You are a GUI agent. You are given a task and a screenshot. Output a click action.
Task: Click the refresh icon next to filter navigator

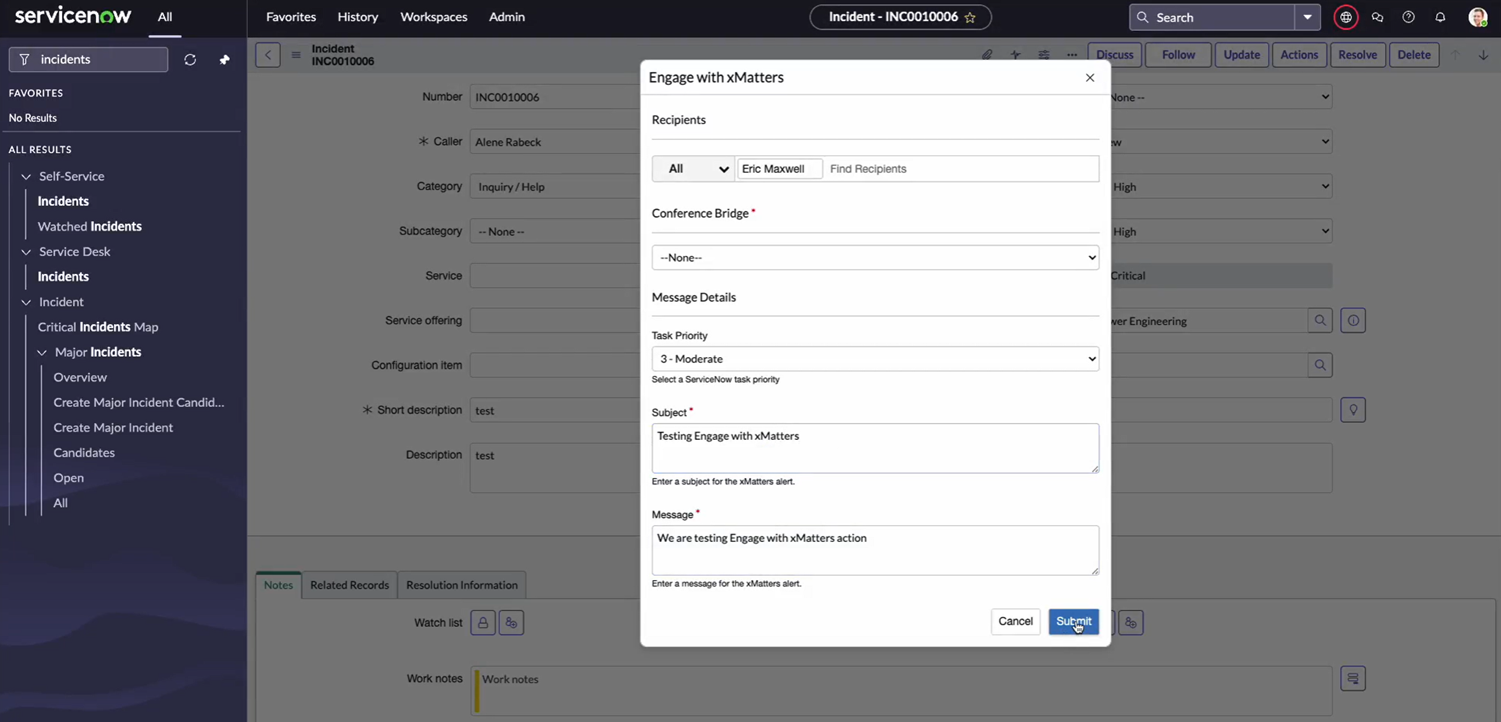tap(190, 59)
